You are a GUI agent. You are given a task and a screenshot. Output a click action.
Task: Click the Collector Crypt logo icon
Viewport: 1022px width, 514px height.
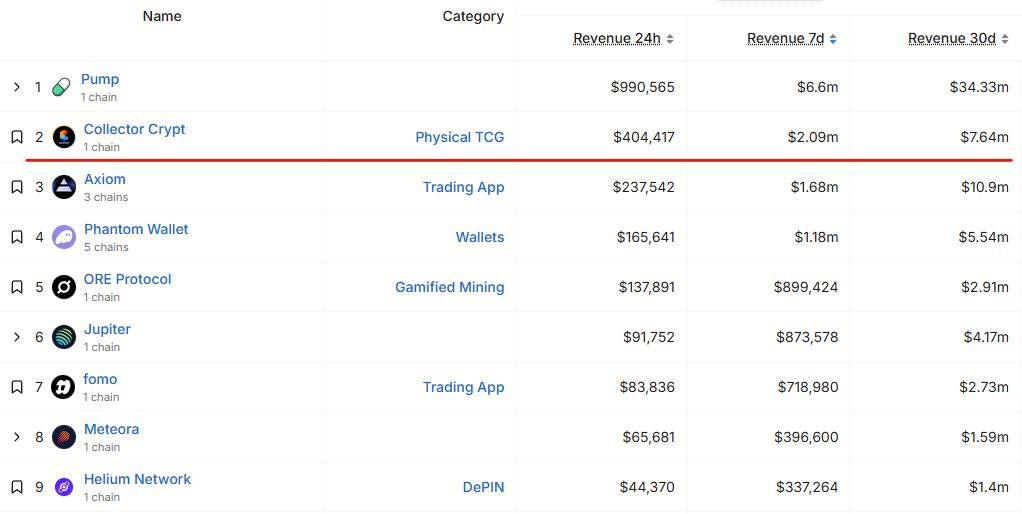coord(64,137)
